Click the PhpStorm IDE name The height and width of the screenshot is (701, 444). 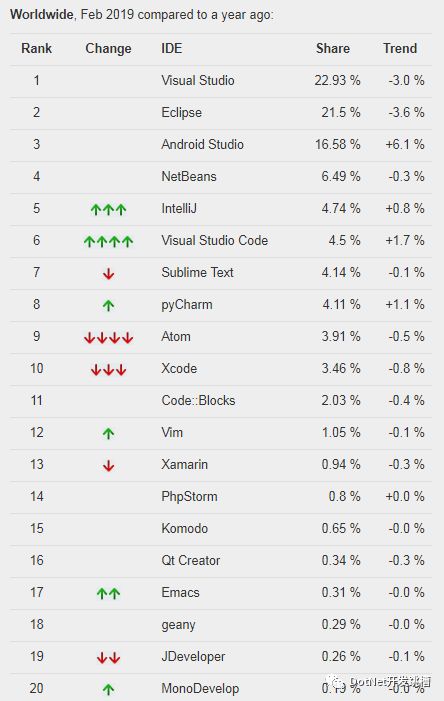189,497
